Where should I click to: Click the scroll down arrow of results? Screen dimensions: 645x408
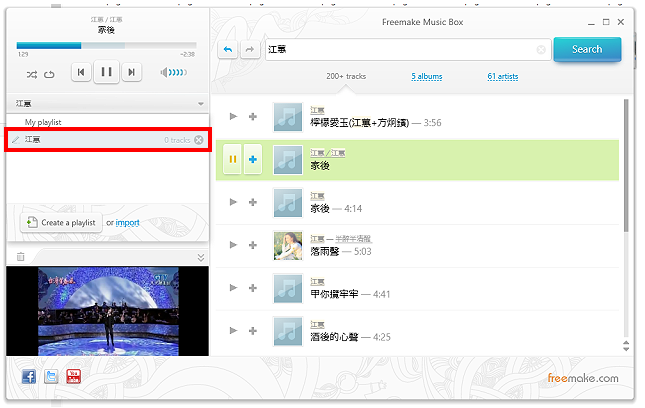626,349
